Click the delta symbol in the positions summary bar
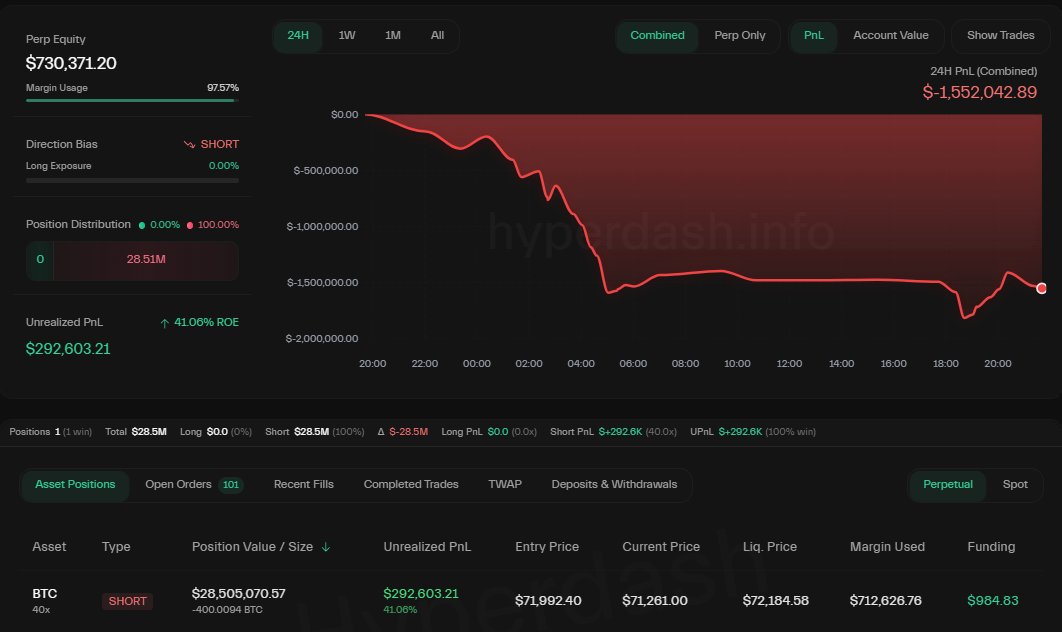The height and width of the screenshot is (632, 1062). [x=381, y=432]
